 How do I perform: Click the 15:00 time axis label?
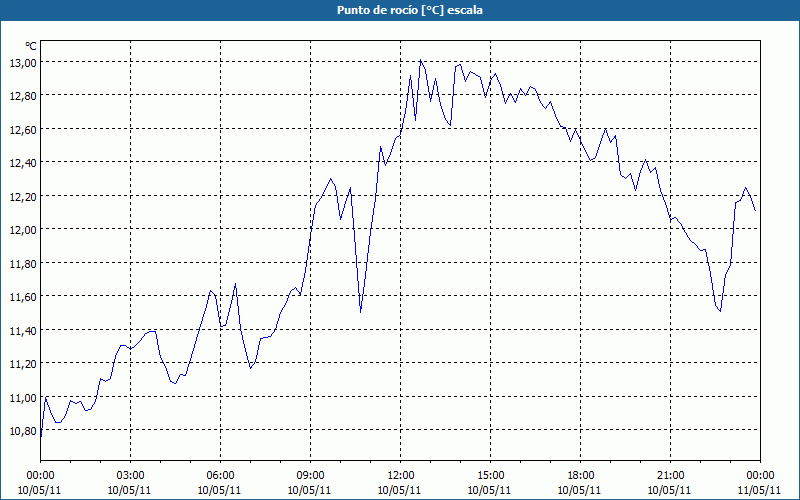[x=490, y=476]
